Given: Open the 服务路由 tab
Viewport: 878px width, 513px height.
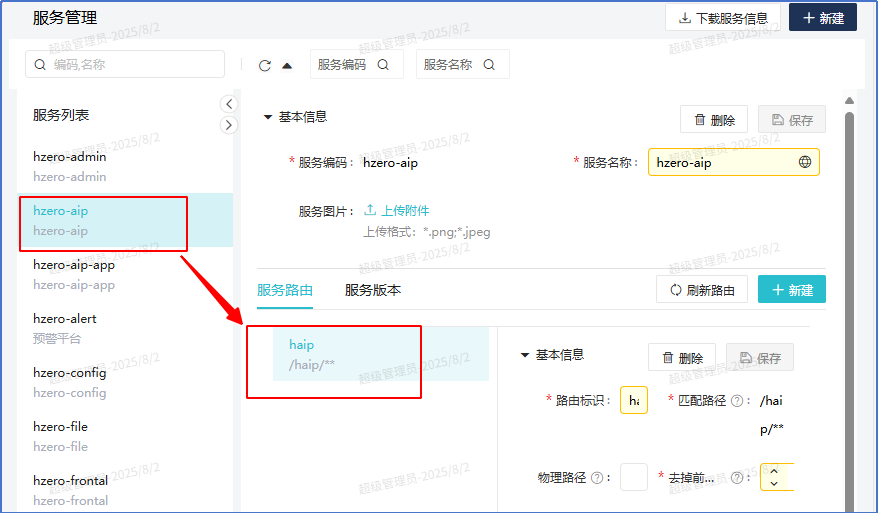Looking at the screenshot, I should [x=285, y=290].
